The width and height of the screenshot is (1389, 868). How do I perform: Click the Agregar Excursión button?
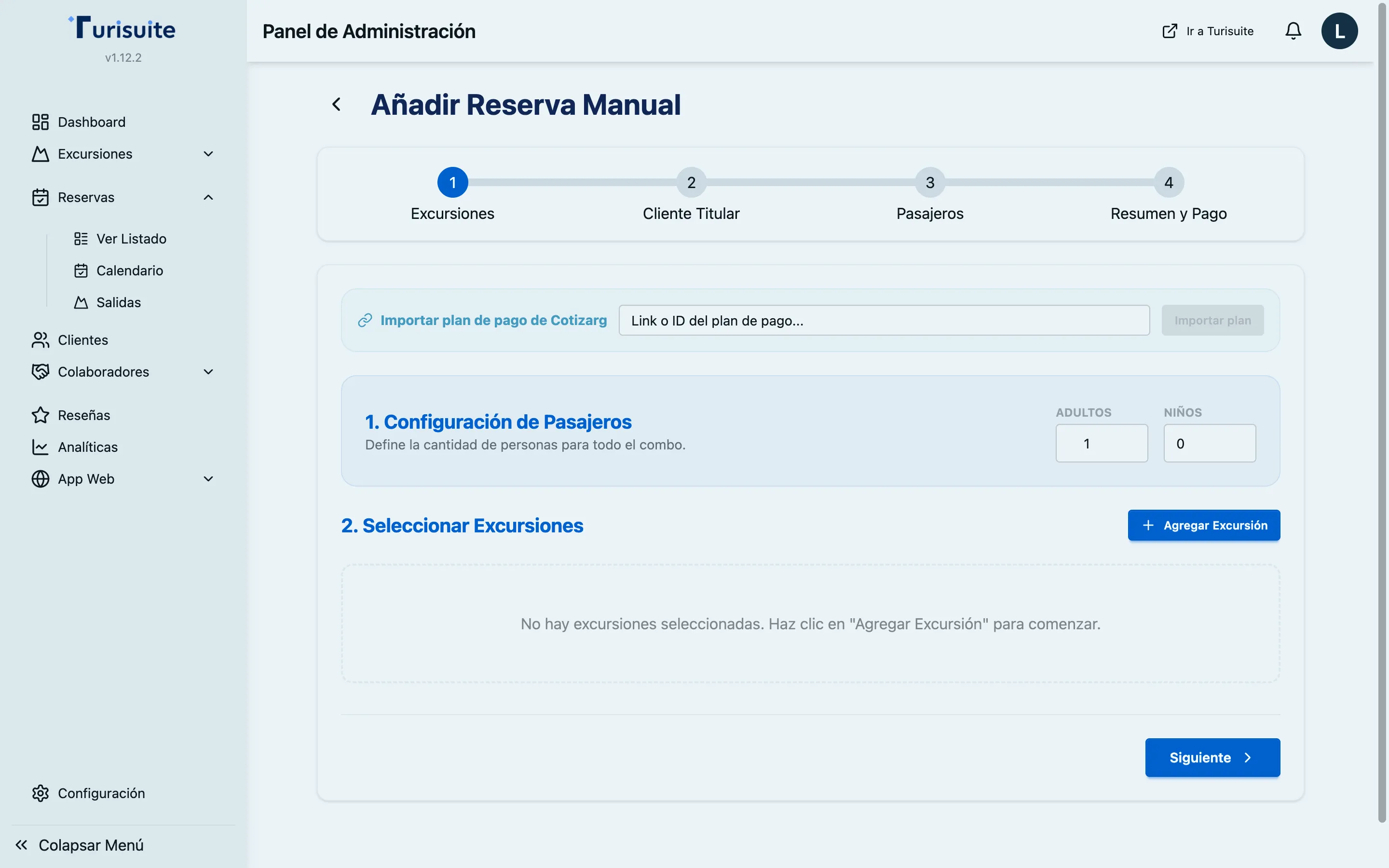[x=1204, y=525]
